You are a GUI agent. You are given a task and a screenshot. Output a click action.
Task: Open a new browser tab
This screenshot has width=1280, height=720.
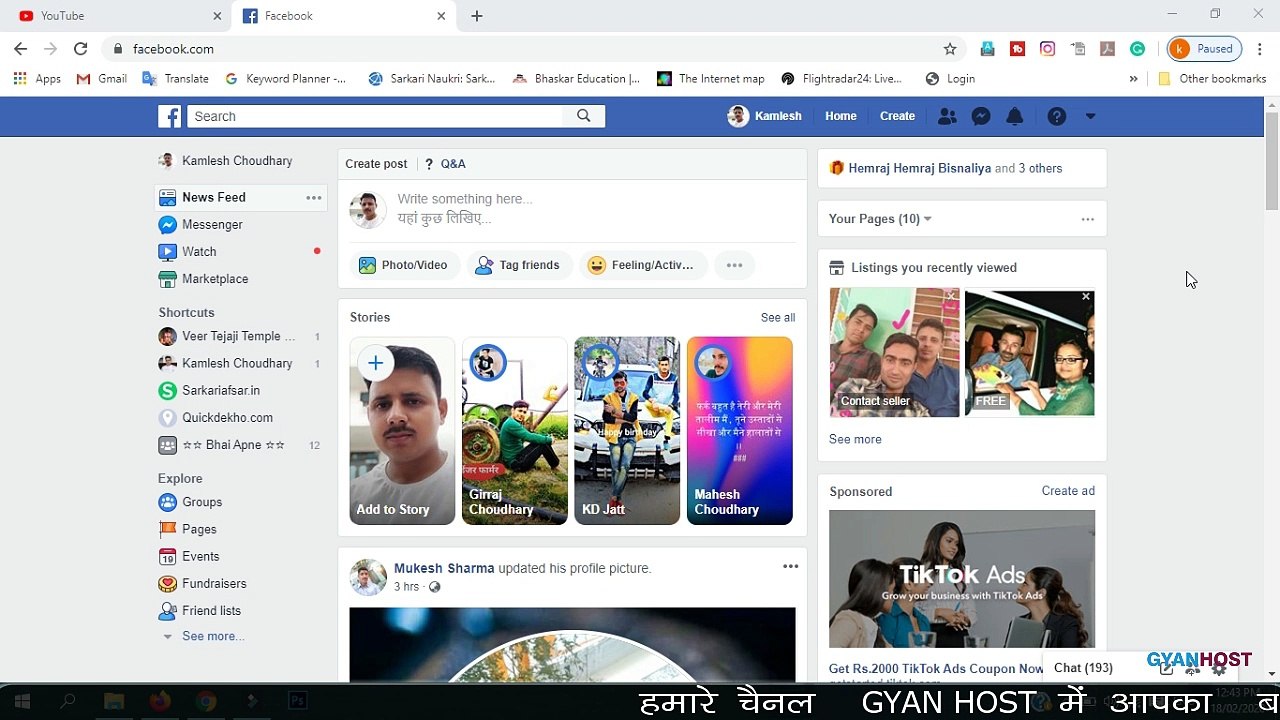[x=477, y=16]
